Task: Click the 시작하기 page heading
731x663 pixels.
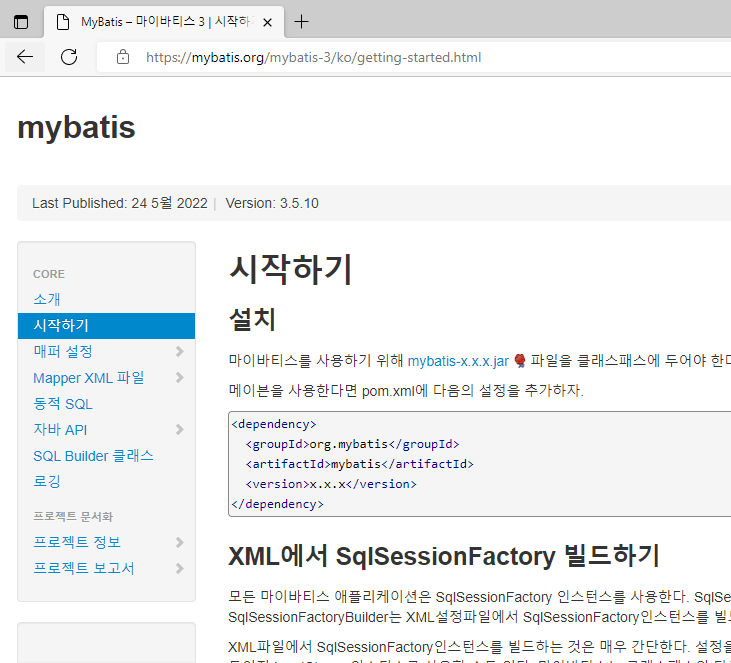Action: click(x=290, y=269)
